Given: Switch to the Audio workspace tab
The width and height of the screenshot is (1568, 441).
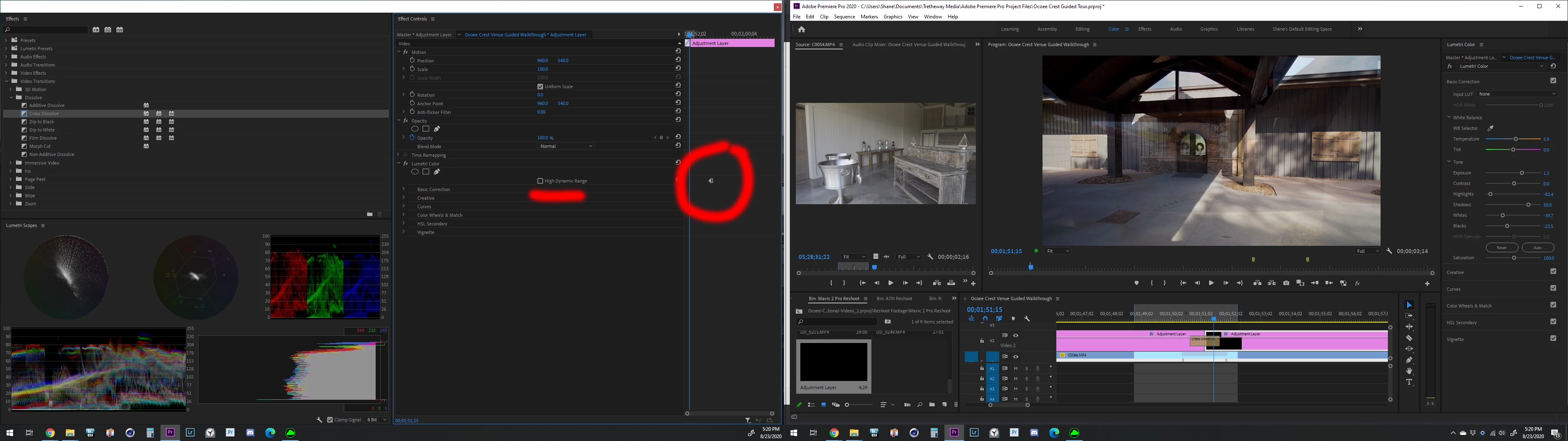Looking at the screenshot, I should pyautogui.click(x=1176, y=29).
